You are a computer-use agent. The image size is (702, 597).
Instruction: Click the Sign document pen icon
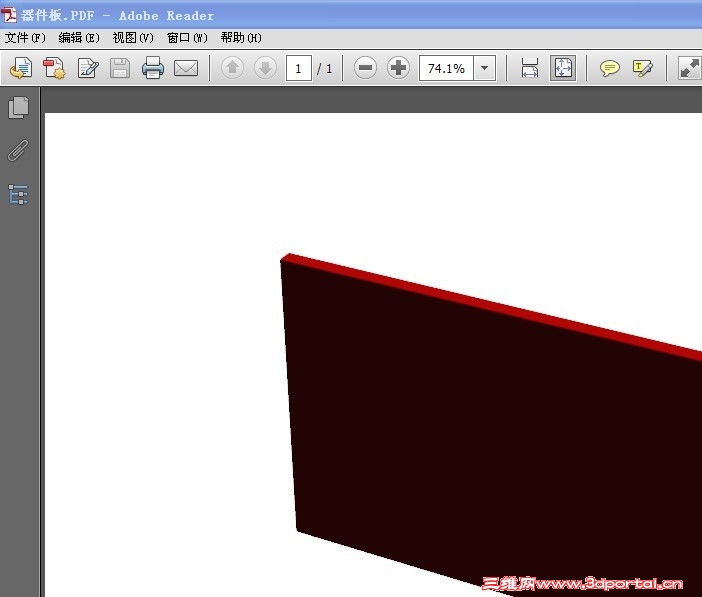(x=88, y=68)
